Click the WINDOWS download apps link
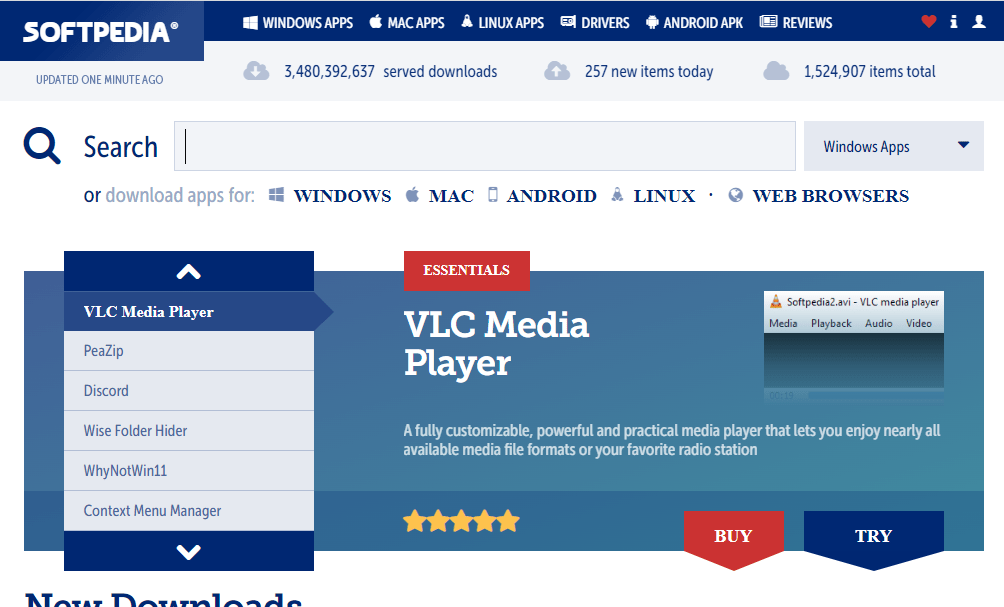 tap(342, 195)
